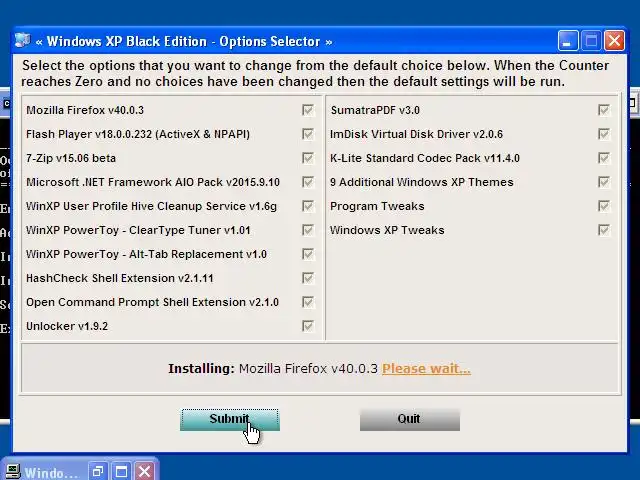Viewport: 640px width, 480px height.
Task: Click 'K-Lite Standard Codec Pack v11.4.0' label
Action: coord(425,158)
